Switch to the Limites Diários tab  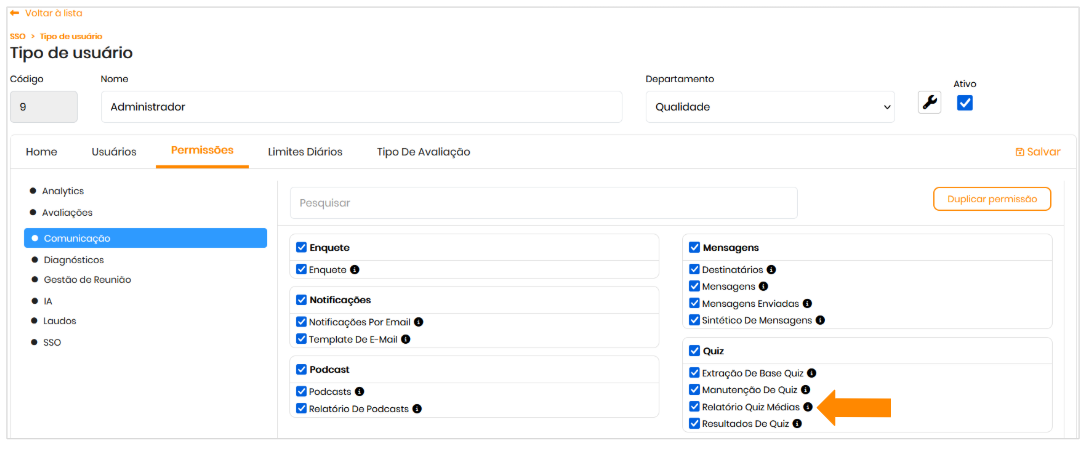click(305, 152)
